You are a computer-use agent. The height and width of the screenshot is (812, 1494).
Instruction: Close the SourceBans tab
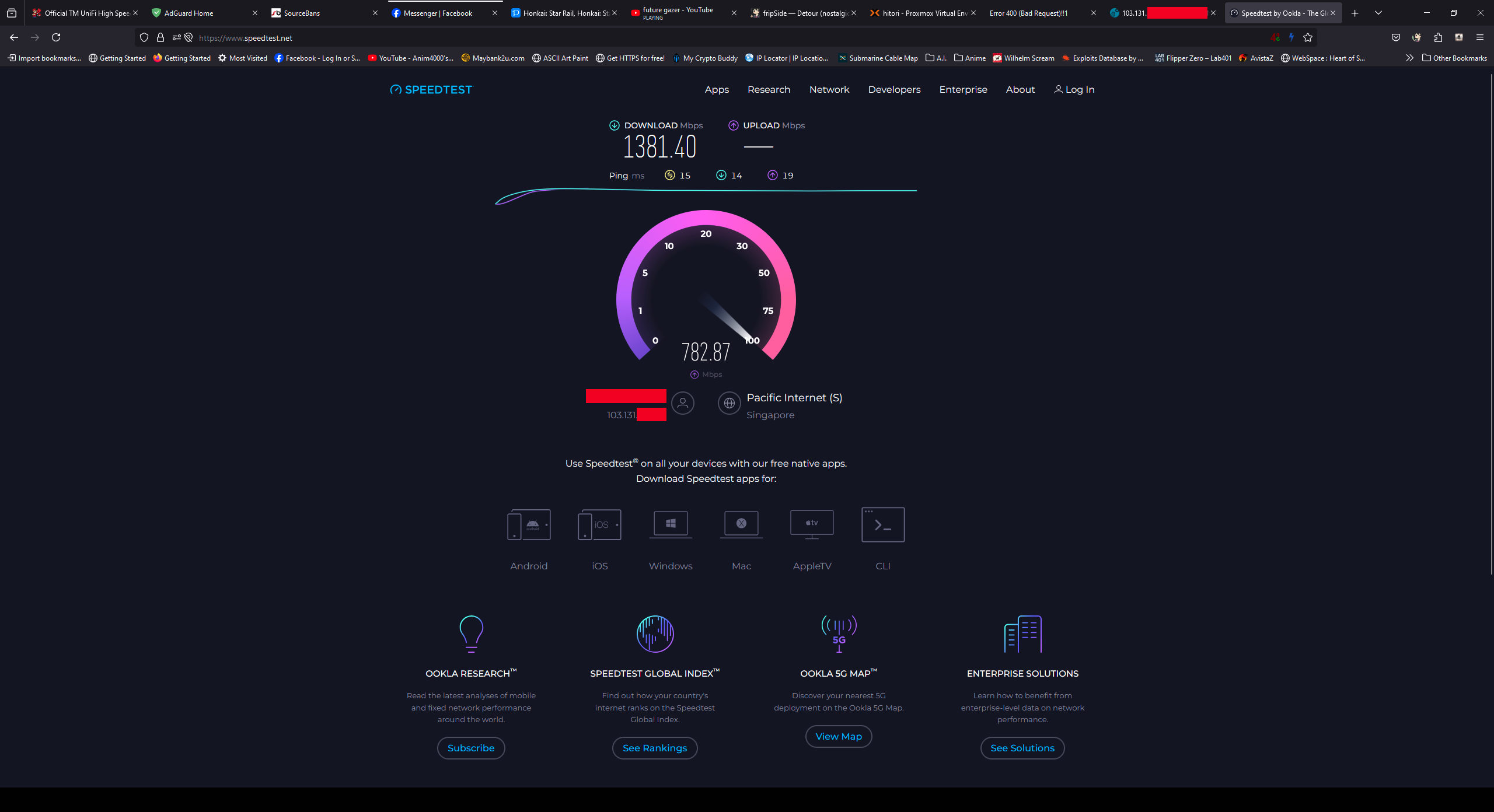point(375,13)
